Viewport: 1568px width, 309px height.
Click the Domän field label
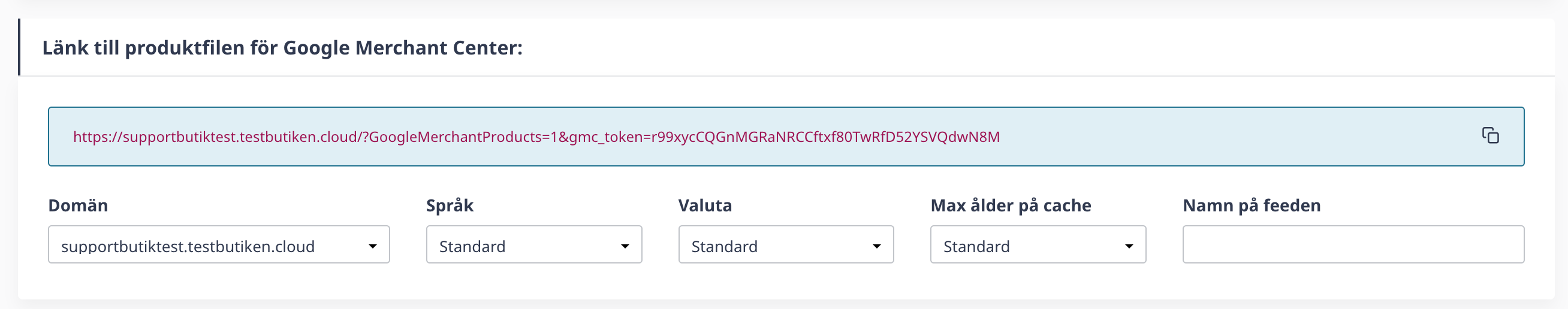pos(78,205)
